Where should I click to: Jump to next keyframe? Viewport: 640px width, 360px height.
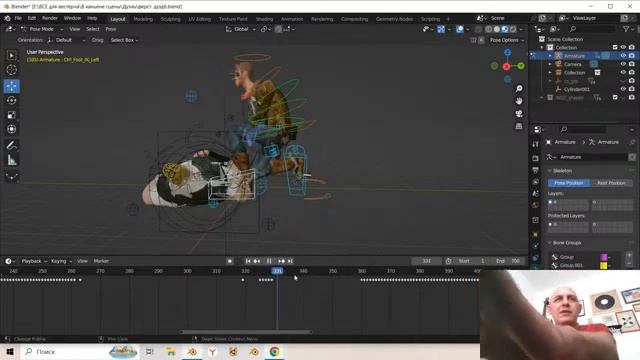tap(281, 261)
